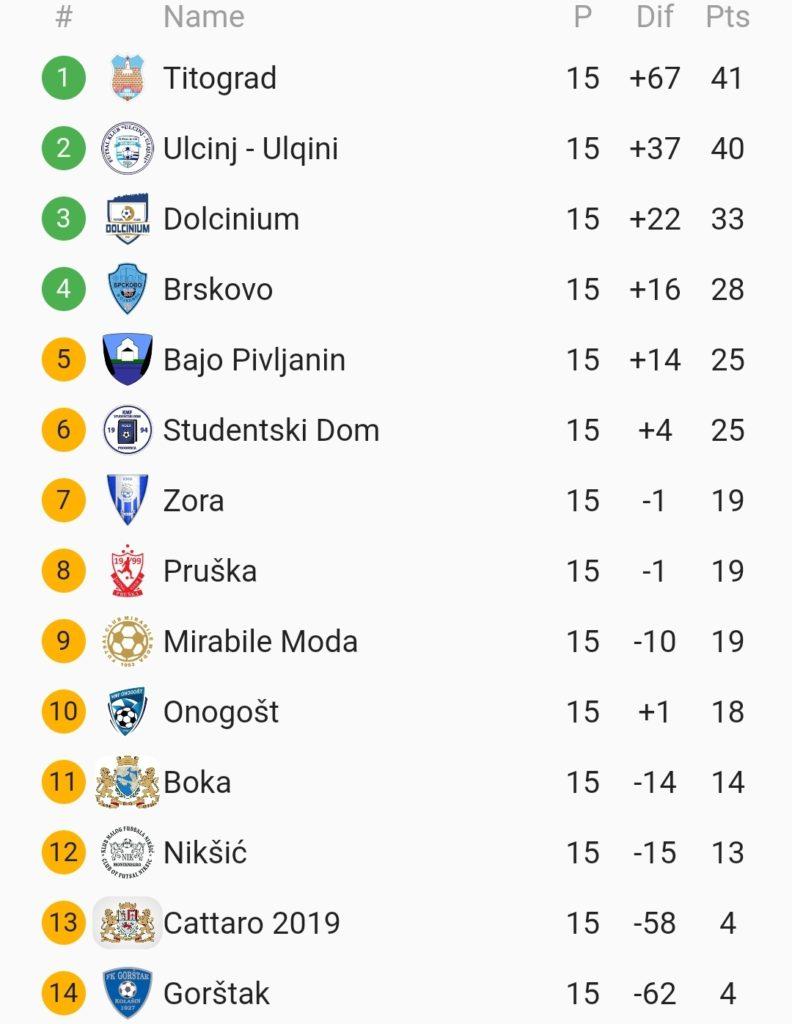Image resolution: width=792 pixels, height=1024 pixels.
Task: Select the Cattaro 2019 team name
Action: click(251, 922)
